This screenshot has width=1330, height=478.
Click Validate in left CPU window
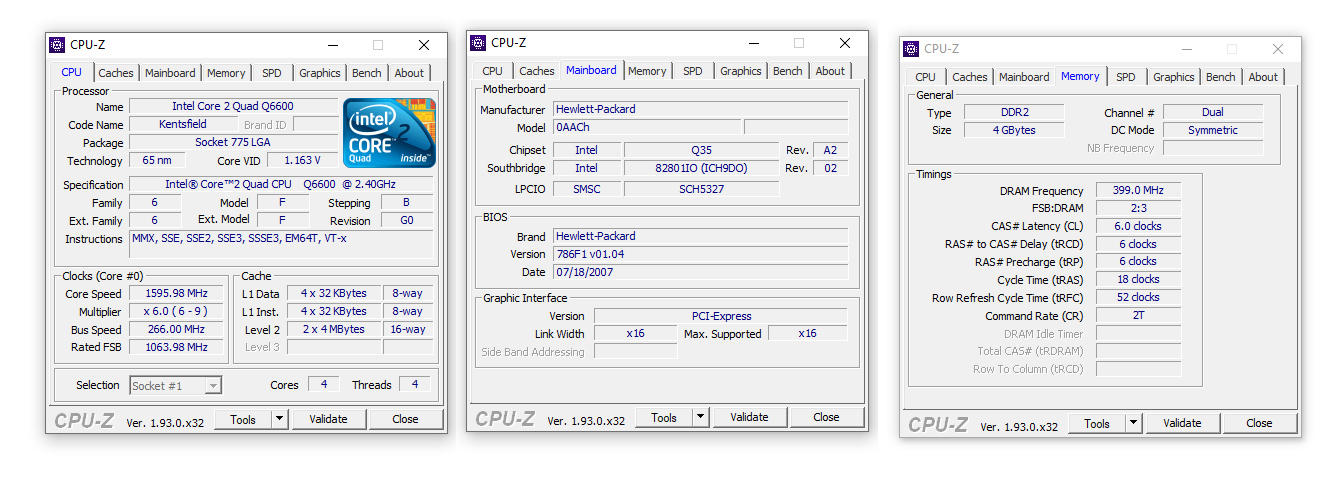[x=329, y=420]
